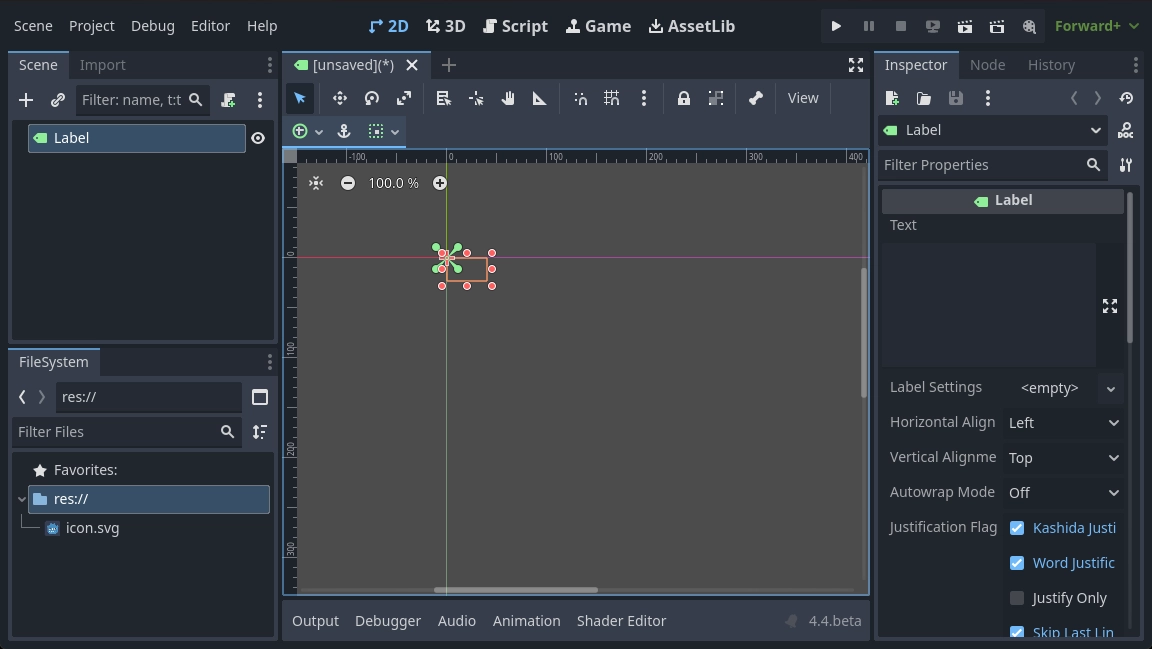Click the Add Child Node plus icon
The width and height of the screenshot is (1152, 649).
[26, 99]
